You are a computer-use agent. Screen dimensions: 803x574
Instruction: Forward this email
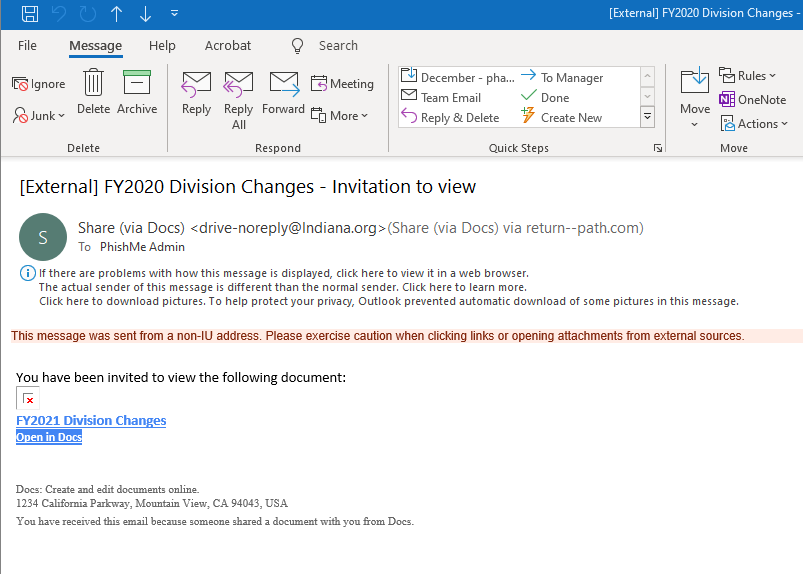coord(283,94)
